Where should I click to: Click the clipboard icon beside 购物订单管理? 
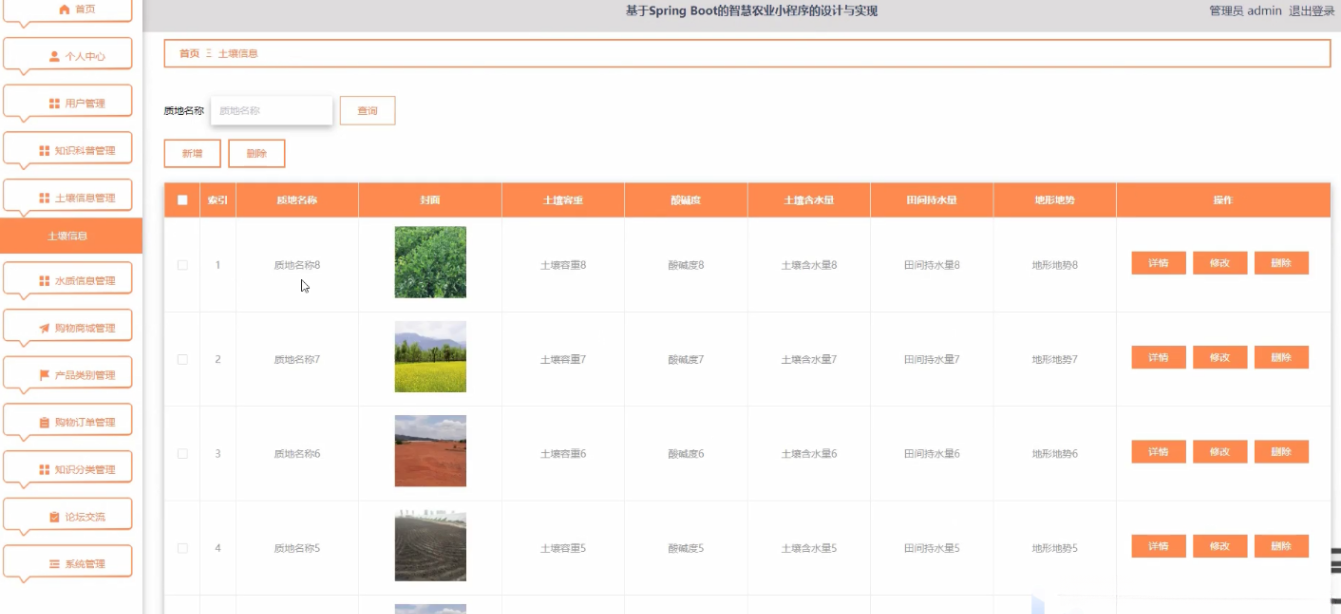44,423
